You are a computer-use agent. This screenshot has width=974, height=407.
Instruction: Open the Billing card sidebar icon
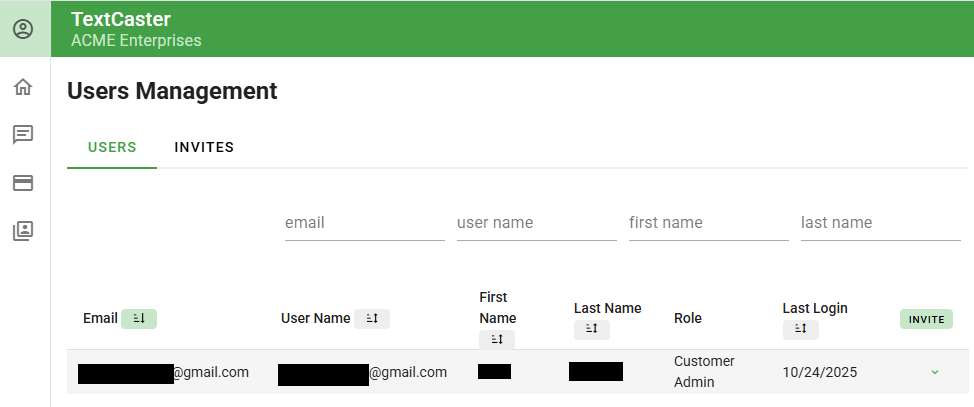click(x=23, y=183)
